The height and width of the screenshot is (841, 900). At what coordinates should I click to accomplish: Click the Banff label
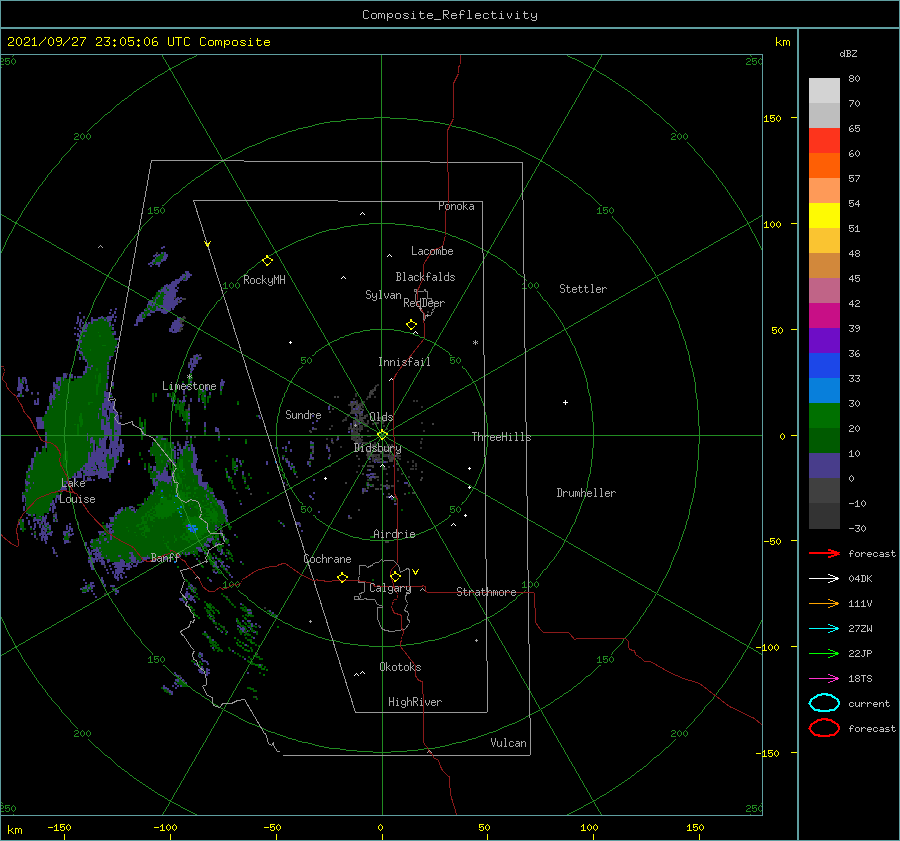[x=165, y=557]
